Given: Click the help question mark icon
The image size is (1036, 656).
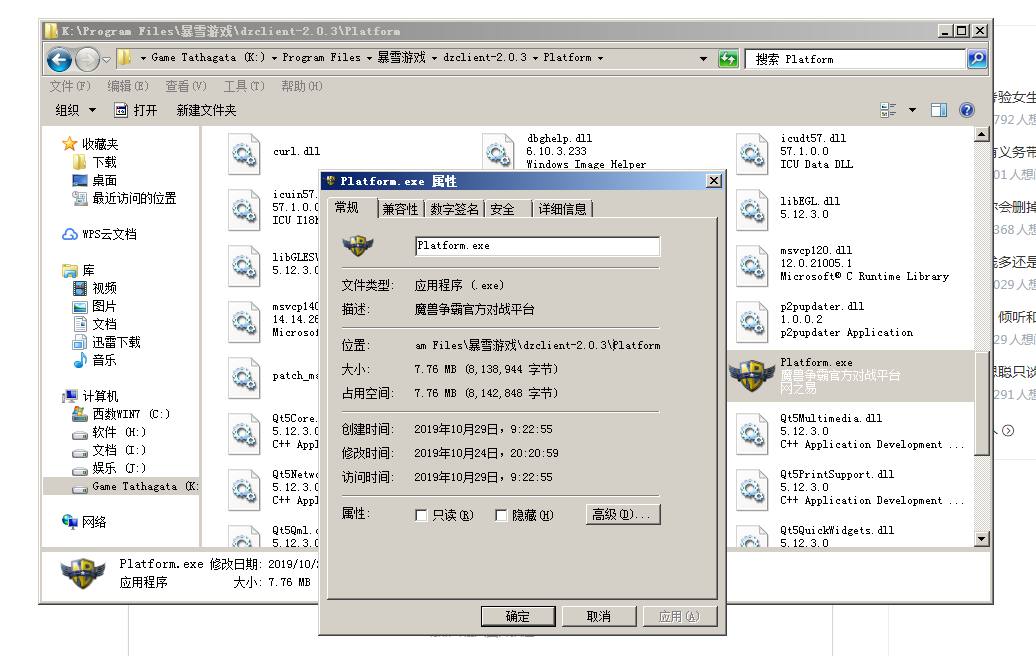Looking at the screenshot, I should [967, 110].
